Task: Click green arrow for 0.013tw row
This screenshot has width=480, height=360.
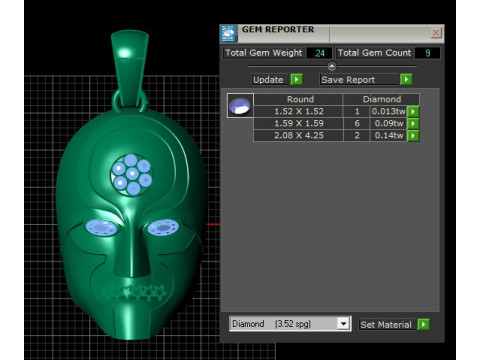Action: pos(413,111)
